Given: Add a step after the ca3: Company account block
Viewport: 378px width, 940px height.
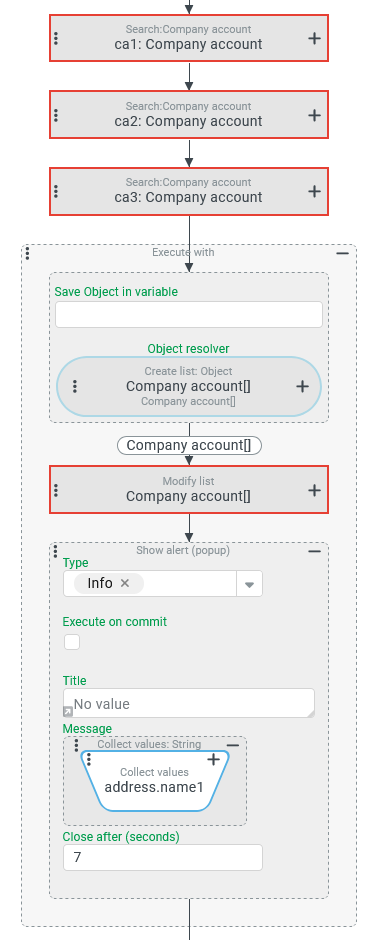Looking at the screenshot, I should (x=315, y=191).
